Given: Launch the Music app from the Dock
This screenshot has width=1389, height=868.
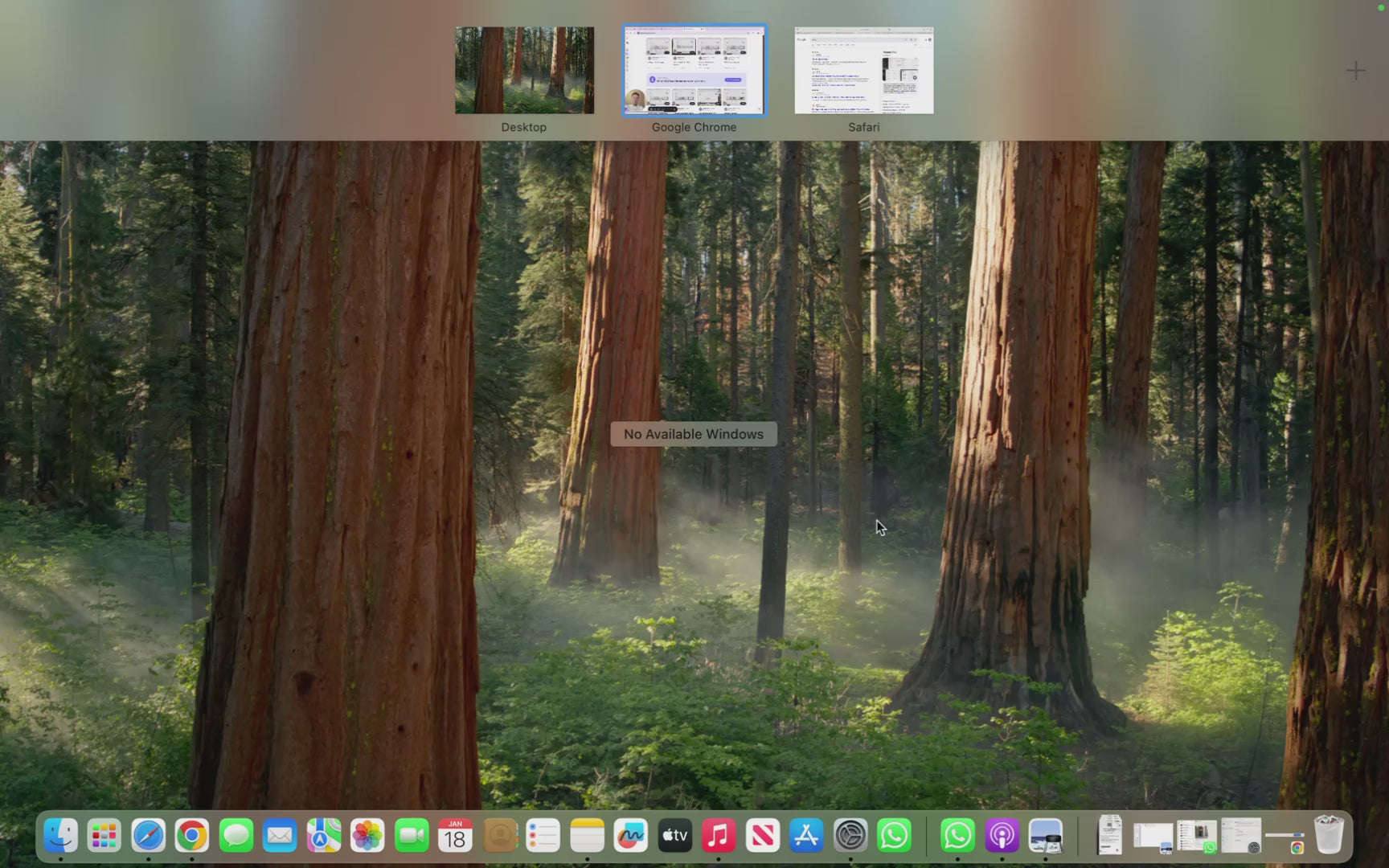Looking at the screenshot, I should (x=719, y=836).
